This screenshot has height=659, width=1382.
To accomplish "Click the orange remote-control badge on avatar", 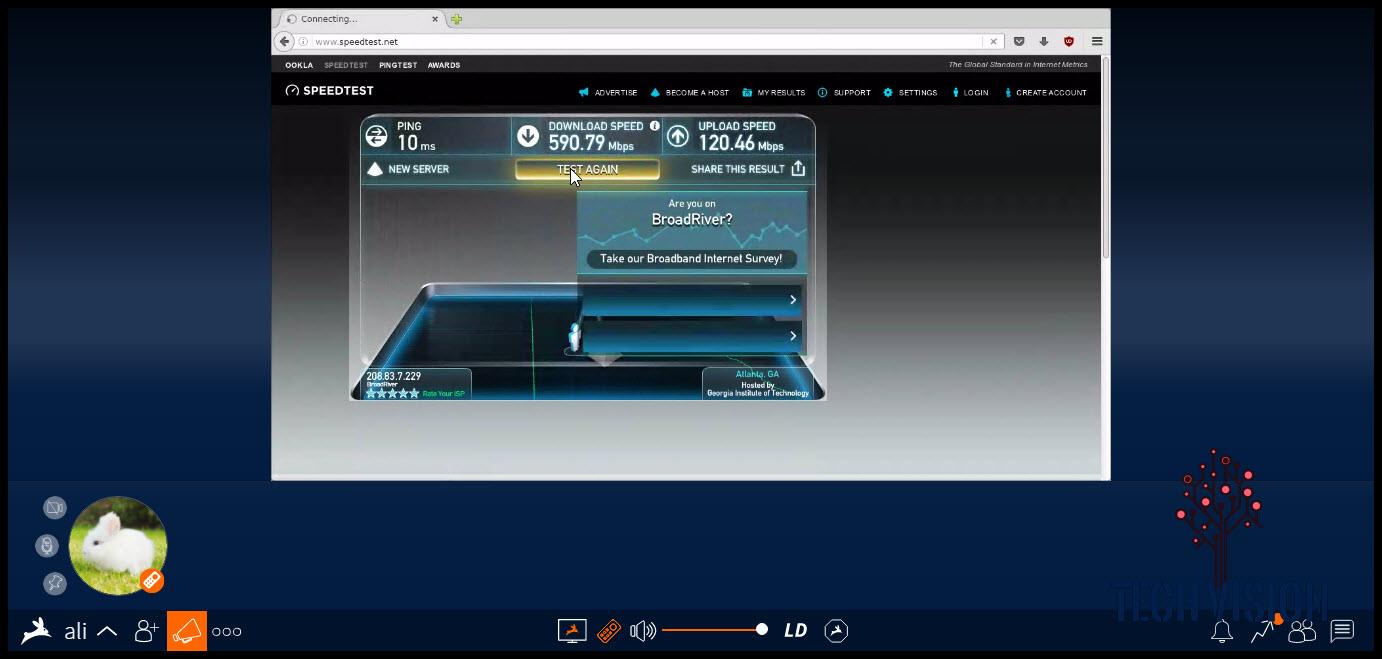I will 151,580.
